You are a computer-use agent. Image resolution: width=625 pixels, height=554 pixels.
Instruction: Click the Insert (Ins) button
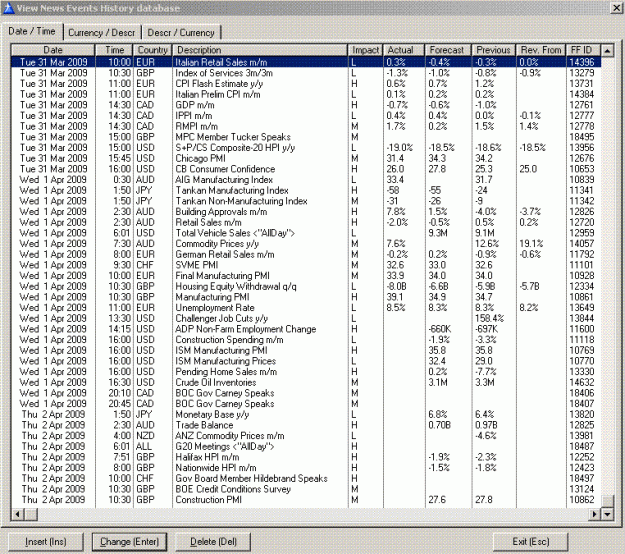[46, 542]
